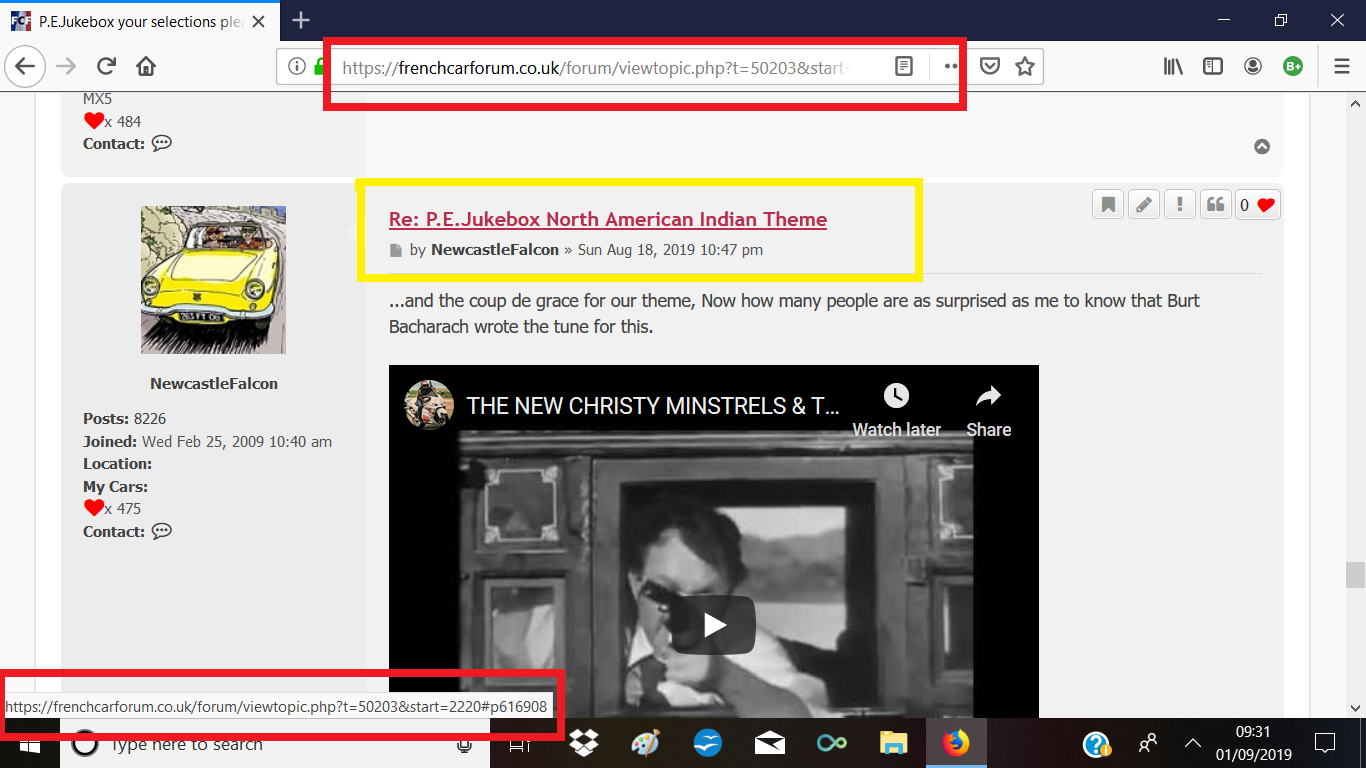Click the small post icon before 'by'
Screen dimensions: 1366x768
coord(396,250)
